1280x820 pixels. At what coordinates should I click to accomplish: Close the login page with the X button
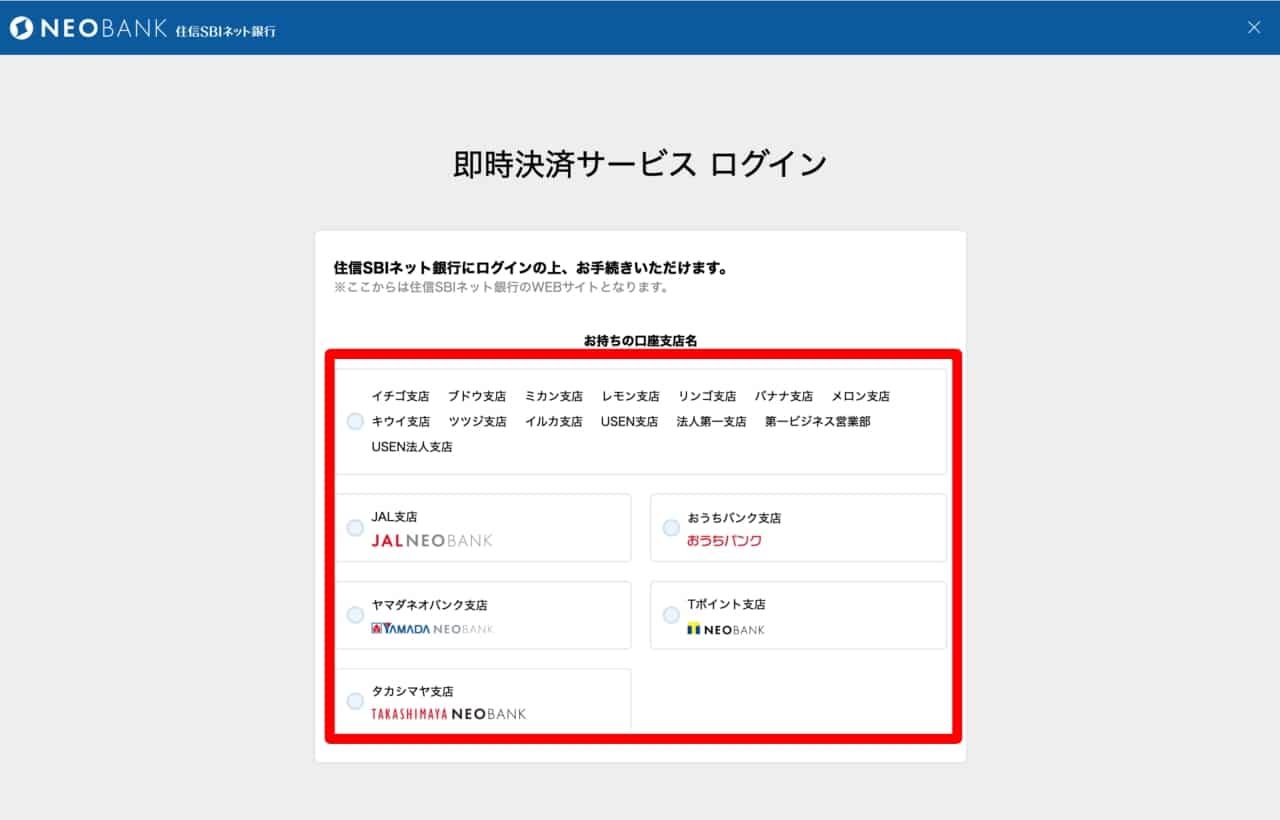(1254, 28)
